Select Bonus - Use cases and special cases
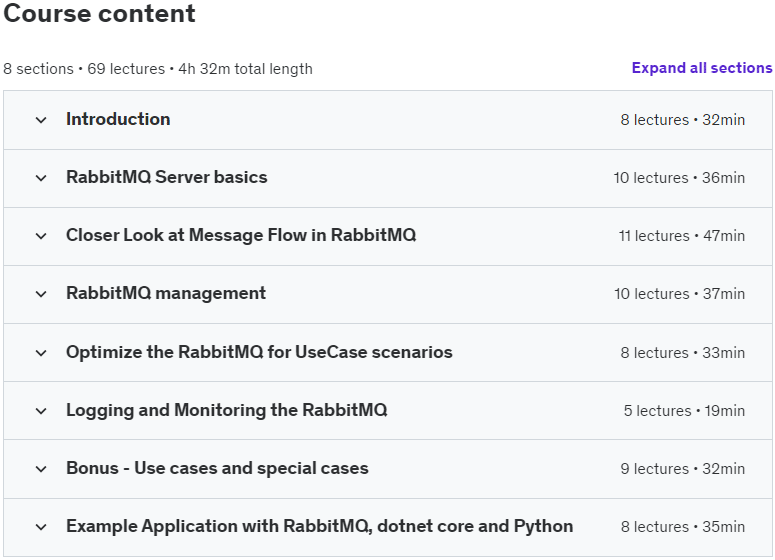775x560 pixels. pyautogui.click(x=217, y=468)
